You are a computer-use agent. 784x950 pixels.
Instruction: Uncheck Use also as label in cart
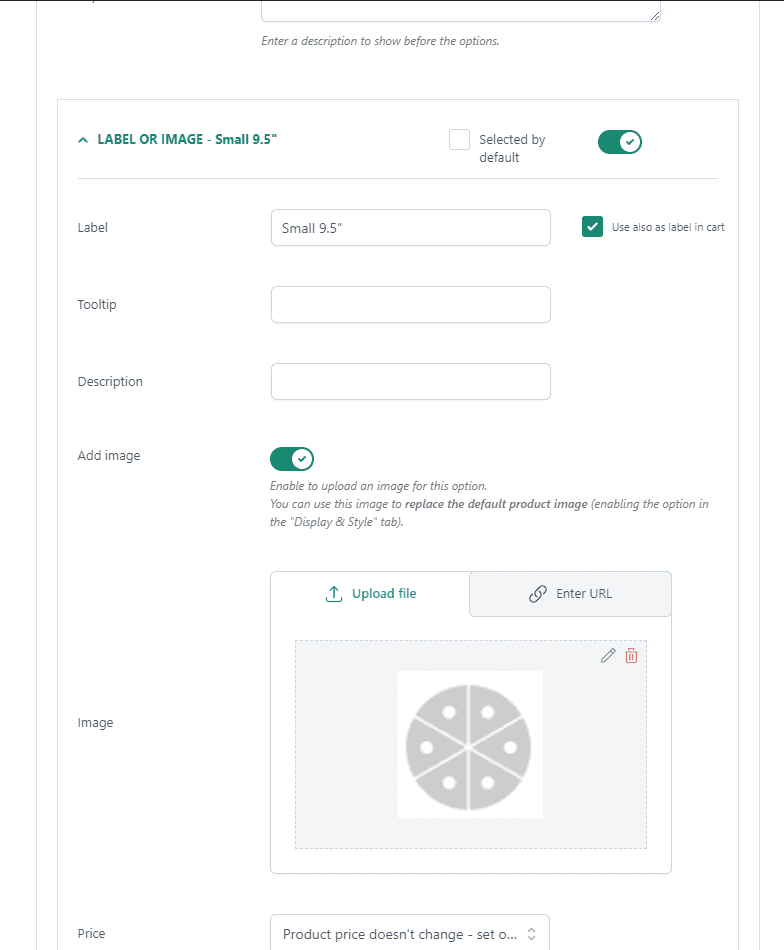592,227
